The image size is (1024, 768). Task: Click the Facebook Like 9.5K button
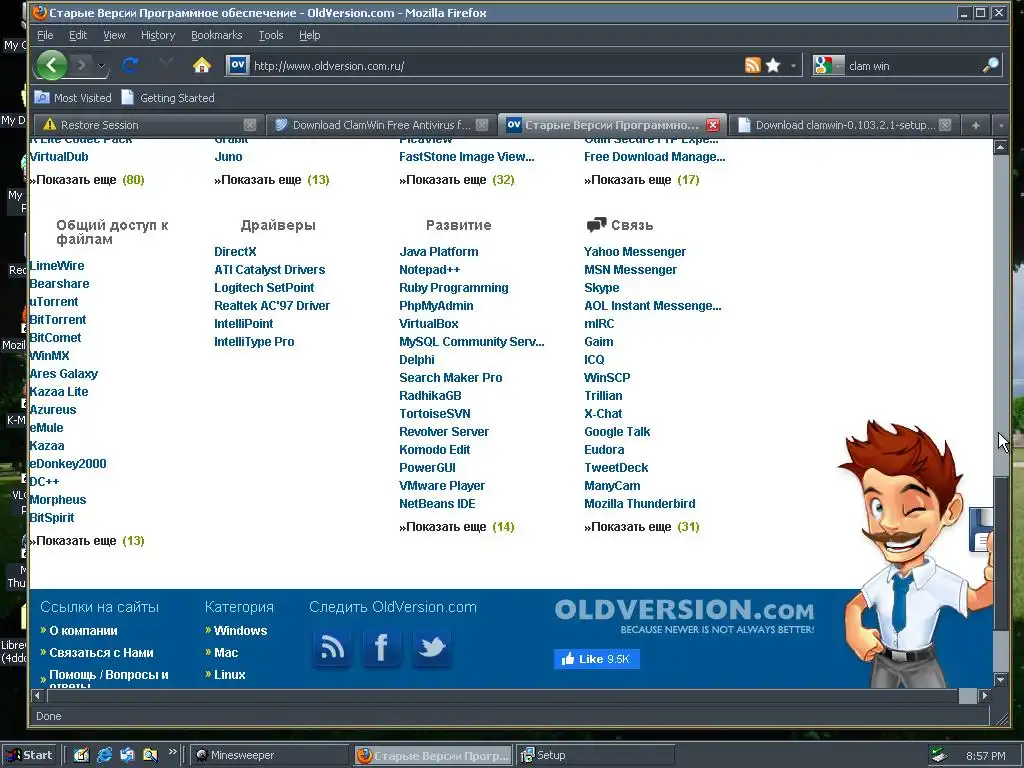click(x=597, y=659)
